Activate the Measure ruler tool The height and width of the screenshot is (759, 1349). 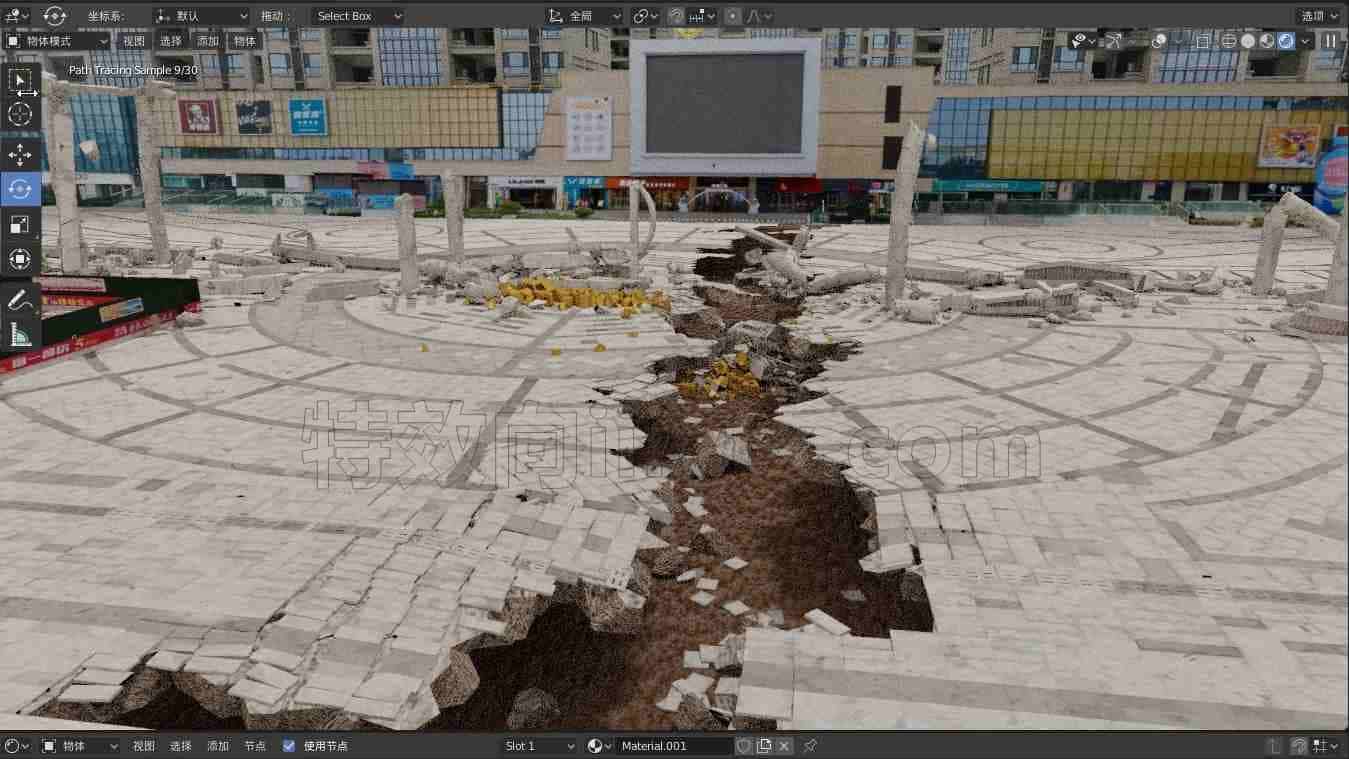[x=20, y=334]
